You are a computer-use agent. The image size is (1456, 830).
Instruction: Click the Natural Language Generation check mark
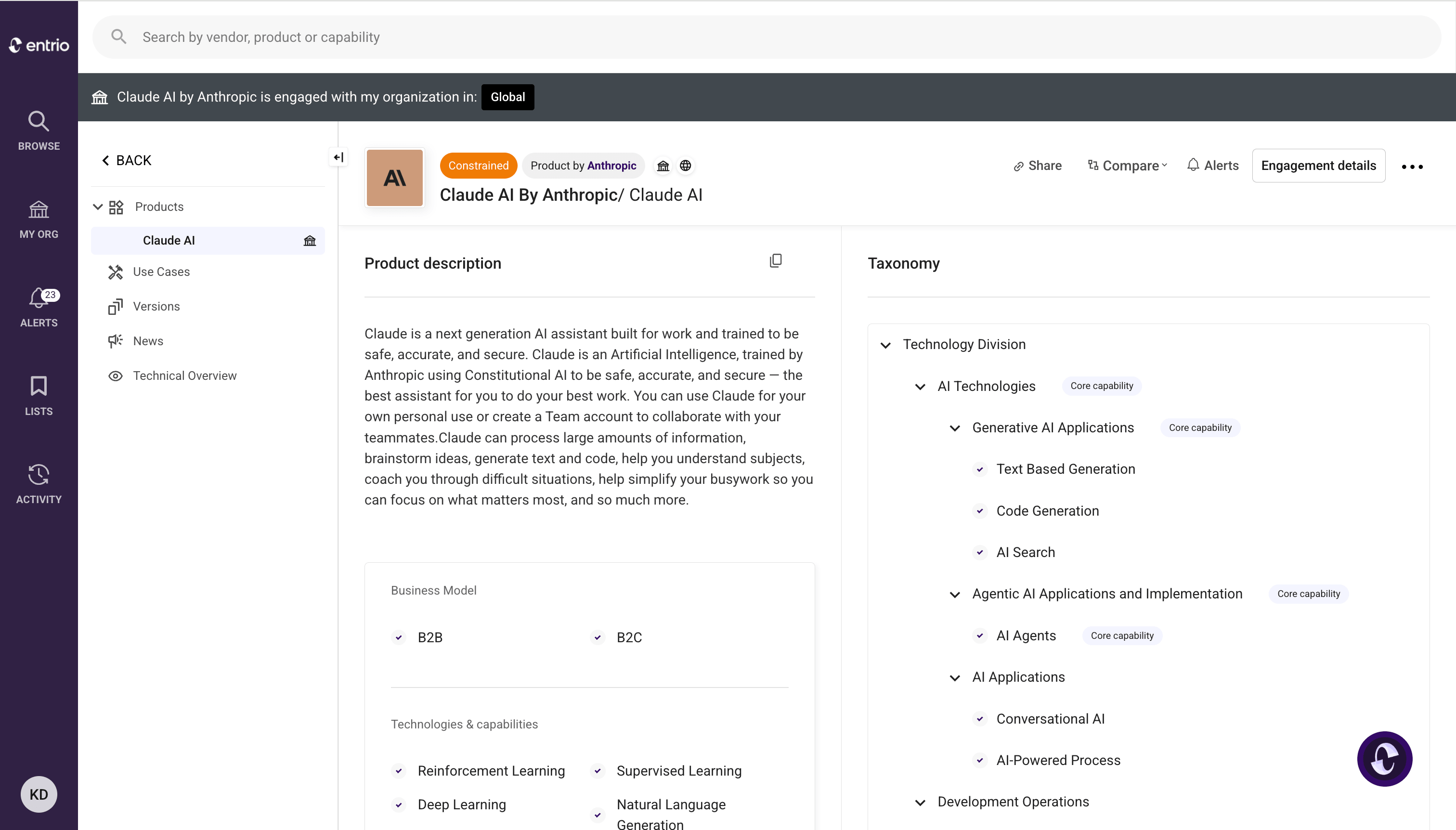point(598,815)
